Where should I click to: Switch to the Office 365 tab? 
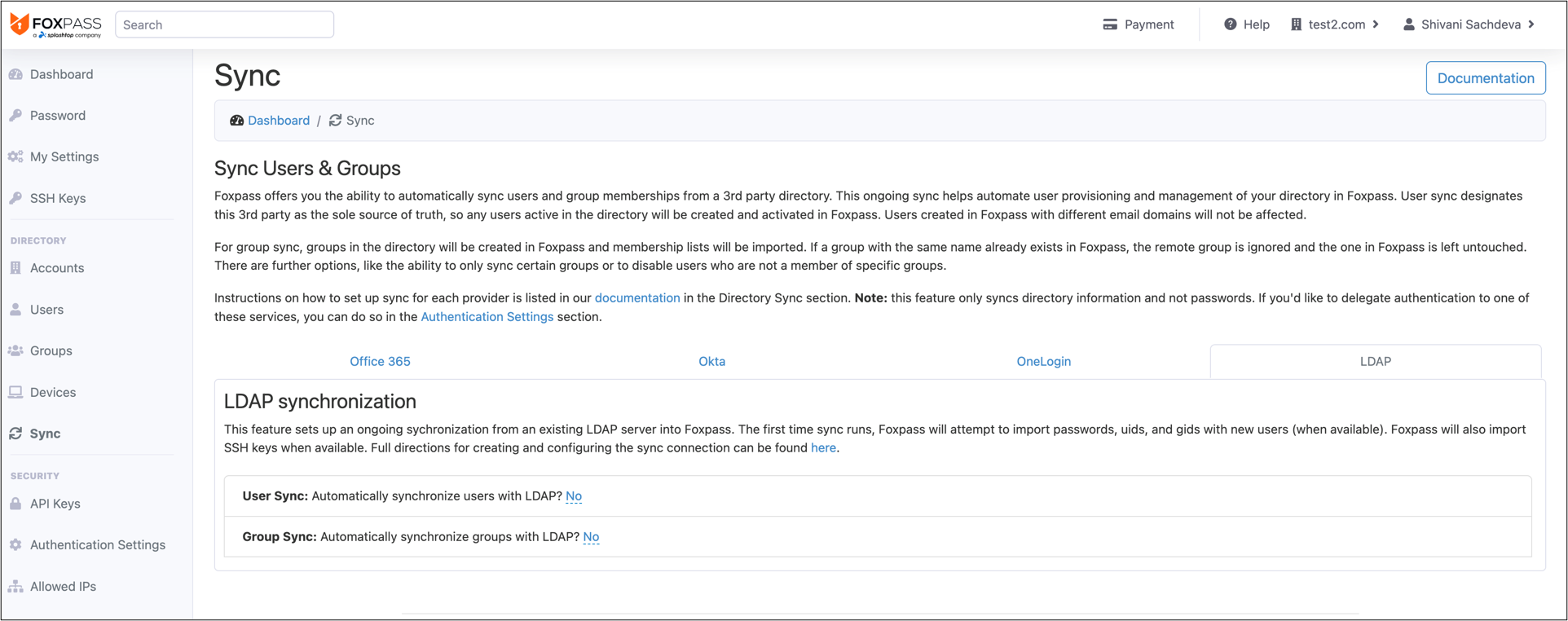380,361
